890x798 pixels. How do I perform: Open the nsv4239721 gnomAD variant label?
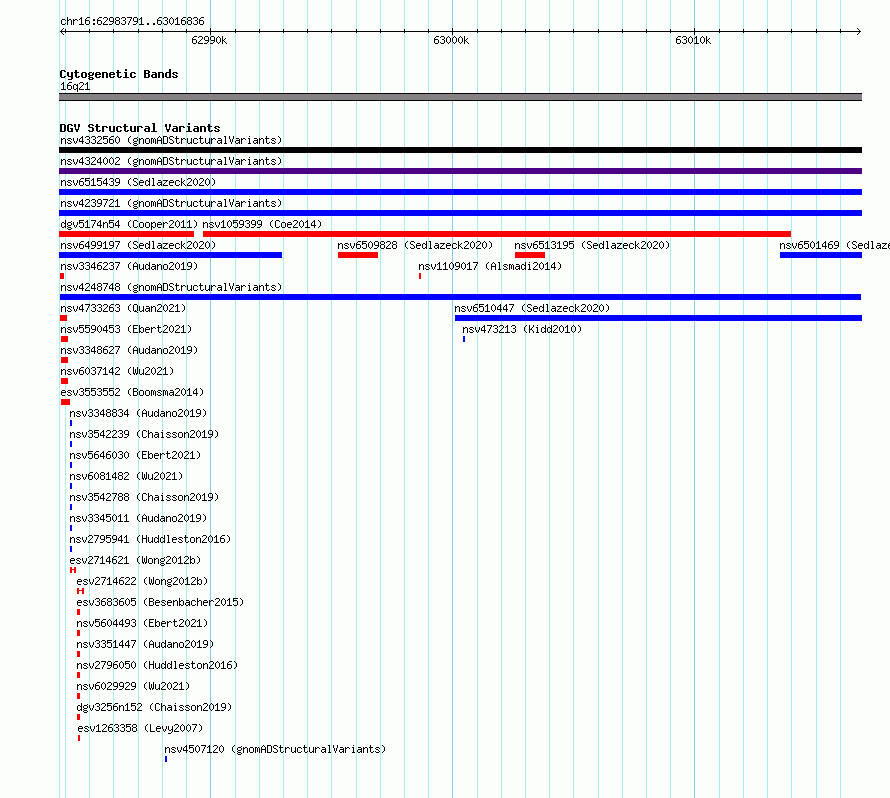171,203
